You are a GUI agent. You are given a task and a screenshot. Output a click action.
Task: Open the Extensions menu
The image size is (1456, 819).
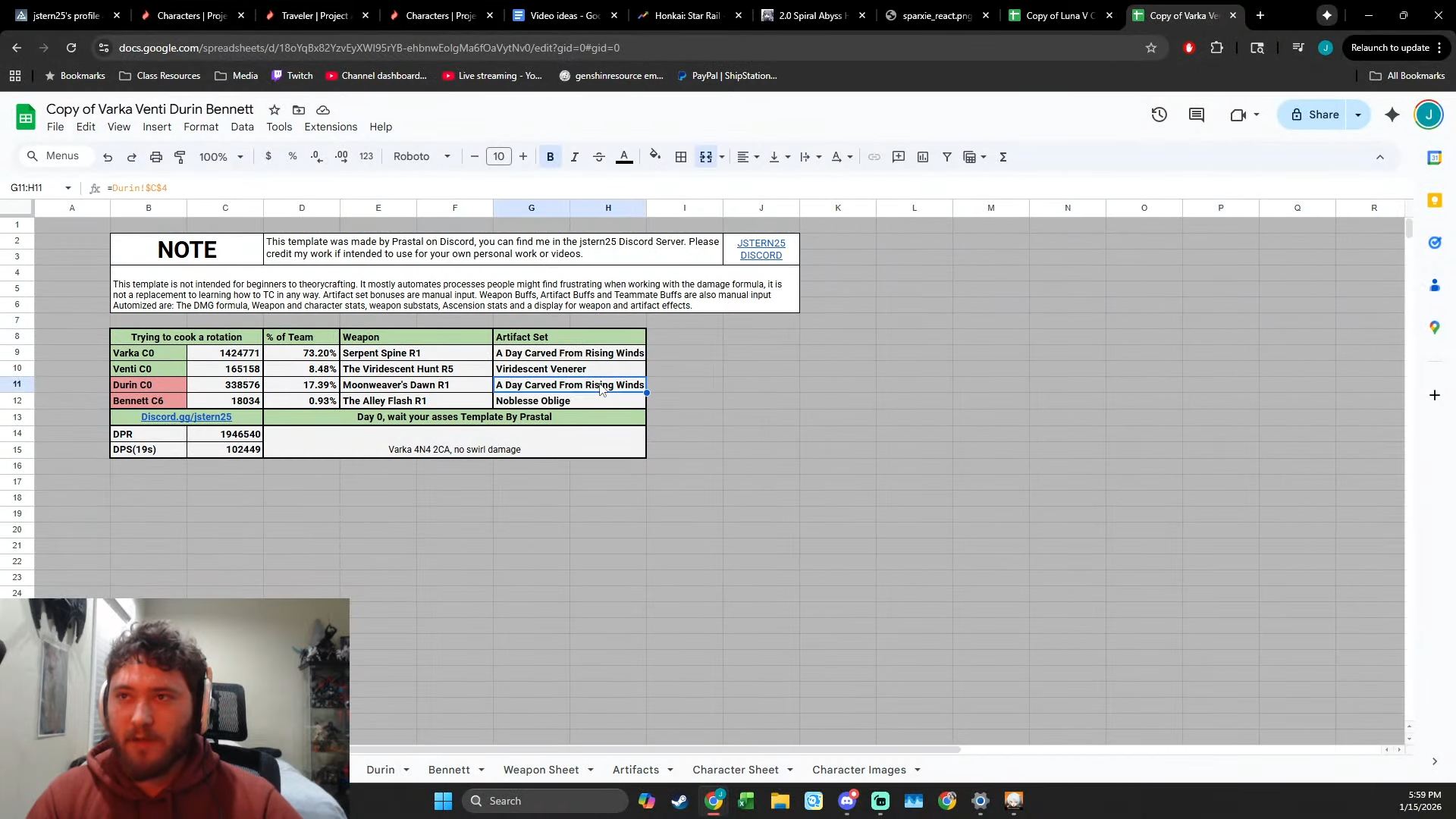(330, 127)
